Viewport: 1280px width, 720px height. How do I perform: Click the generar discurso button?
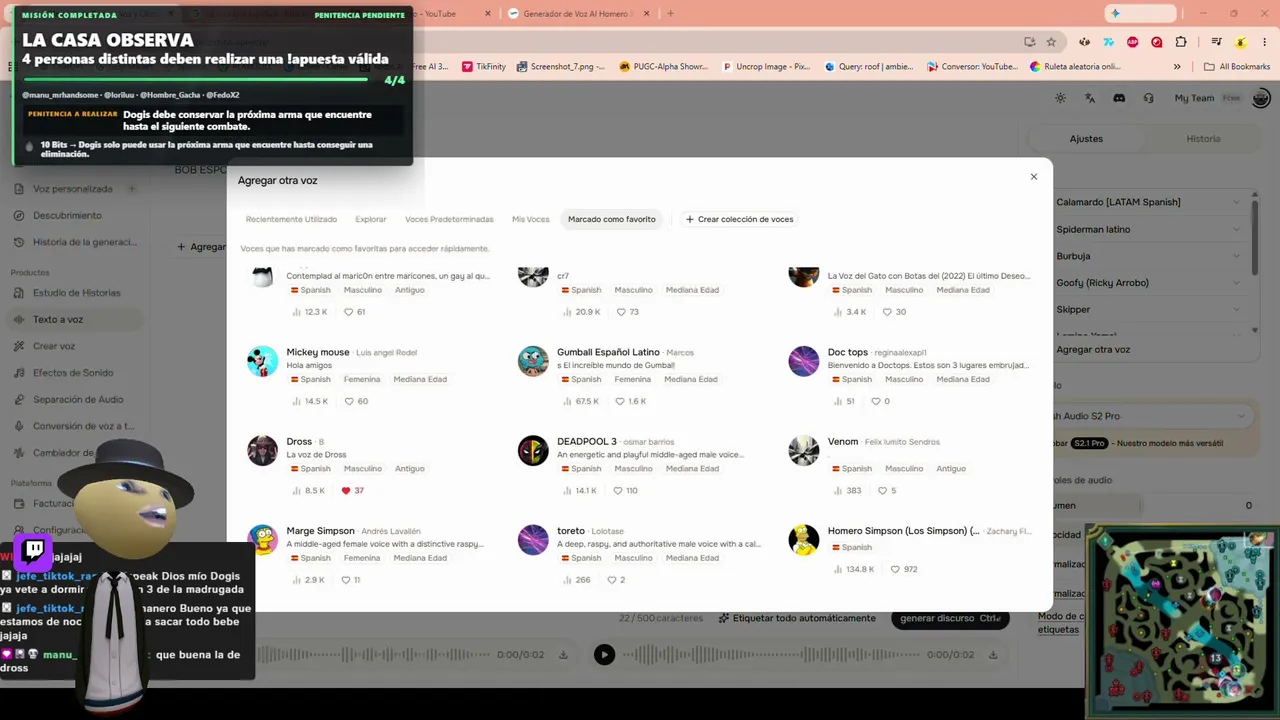pyautogui.click(x=950, y=618)
